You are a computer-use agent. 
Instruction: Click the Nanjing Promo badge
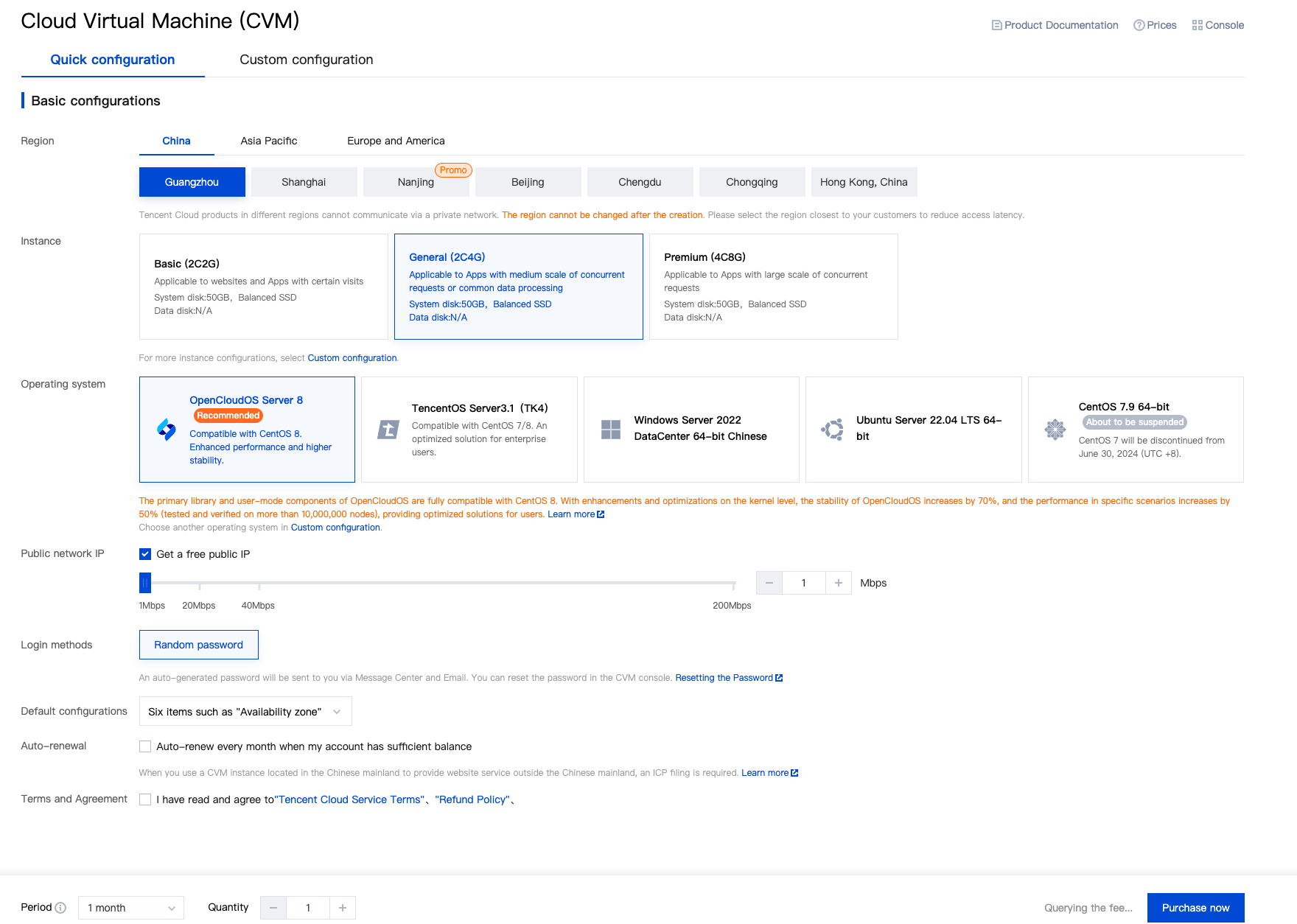coord(453,170)
